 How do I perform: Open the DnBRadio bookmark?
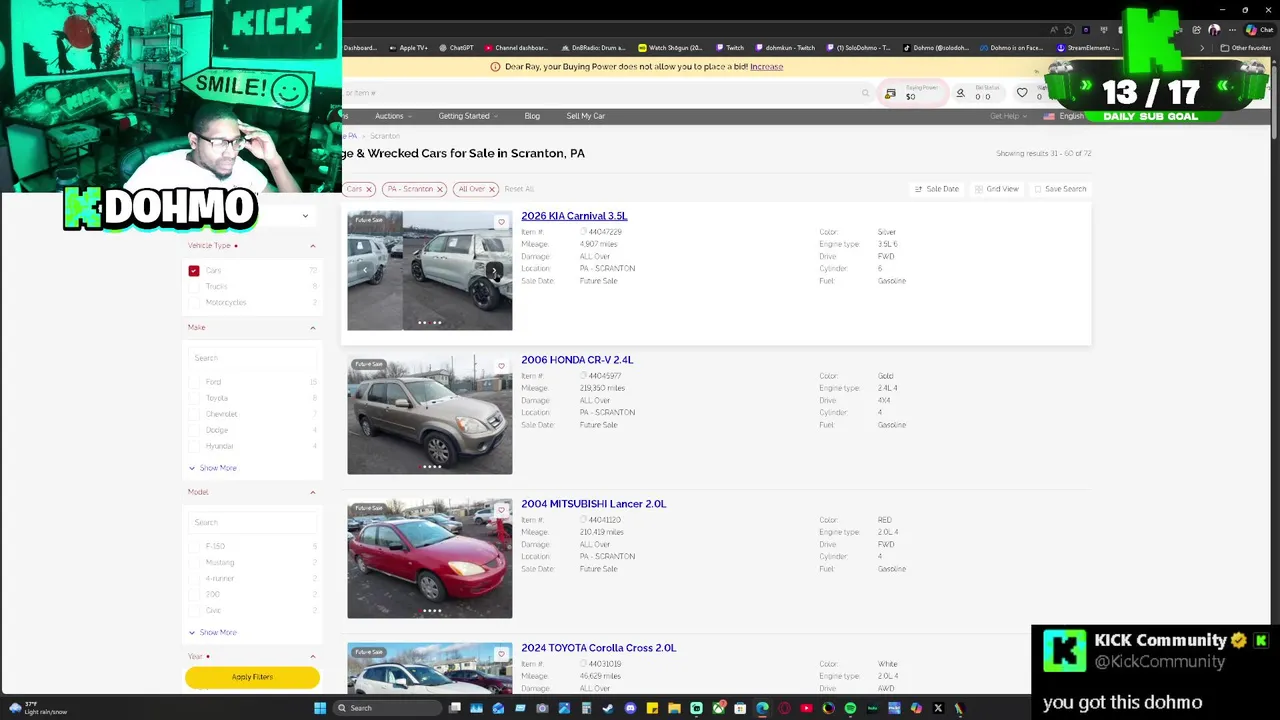click(x=592, y=48)
